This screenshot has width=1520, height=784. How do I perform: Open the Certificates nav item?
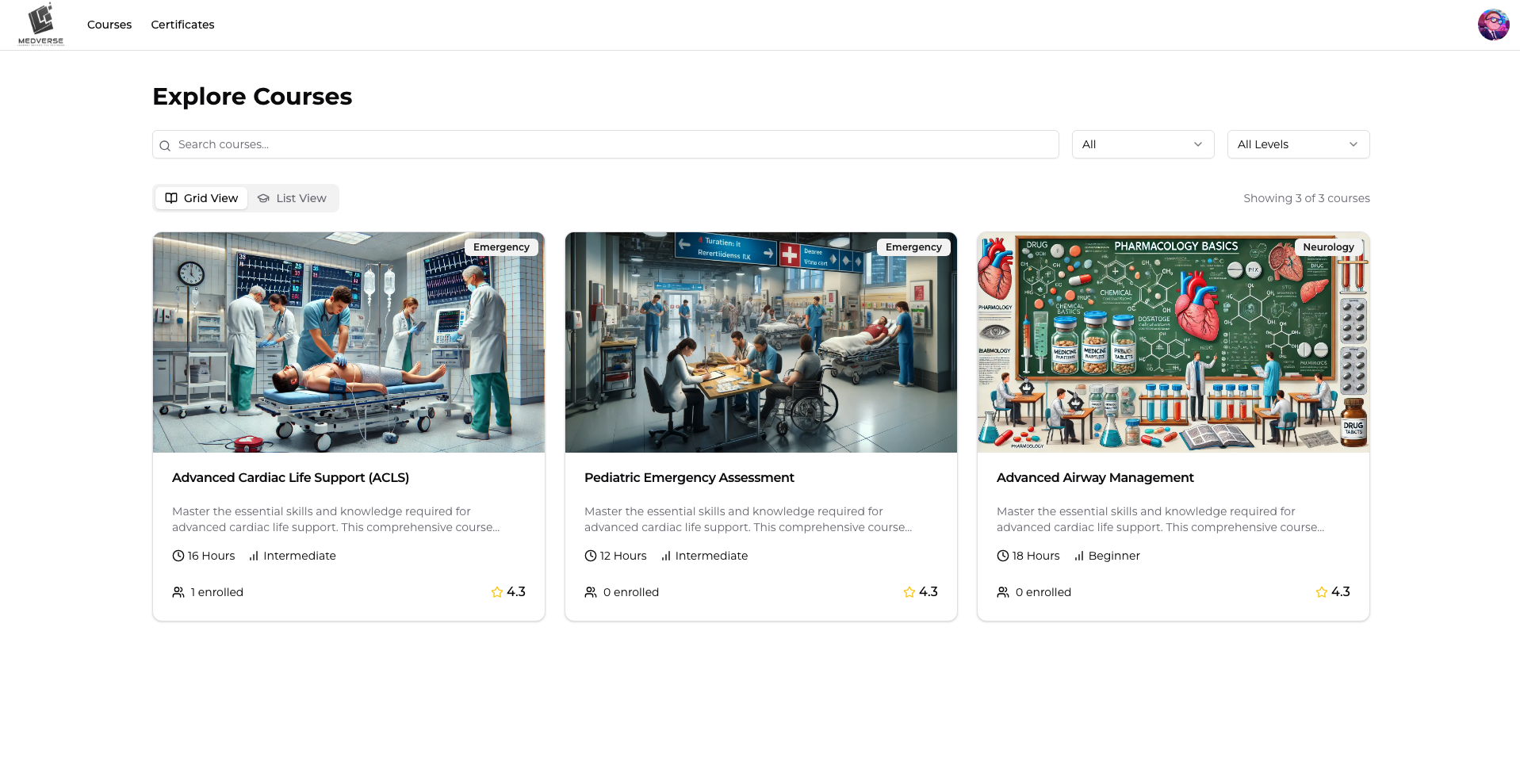[182, 25]
